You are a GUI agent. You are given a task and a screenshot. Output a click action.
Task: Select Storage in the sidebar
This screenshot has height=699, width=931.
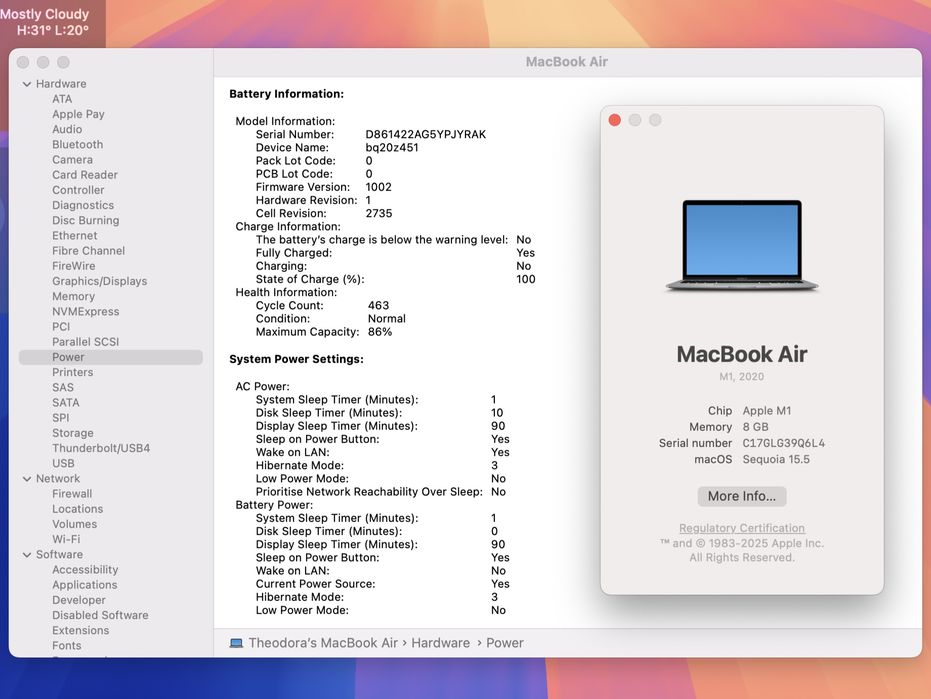tap(72, 433)
